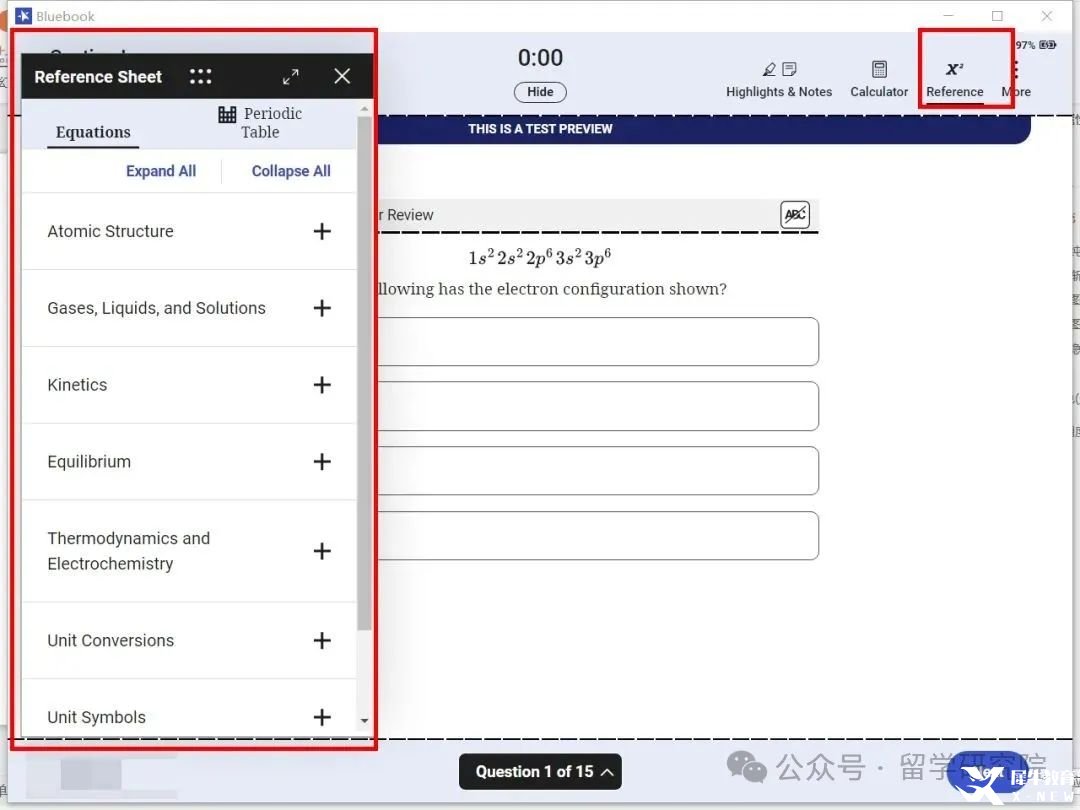Image resolution: width=1080 pixels, height=810 pixels.
Task: Toggle the Reference sheet button
Action: pos(954,80)
